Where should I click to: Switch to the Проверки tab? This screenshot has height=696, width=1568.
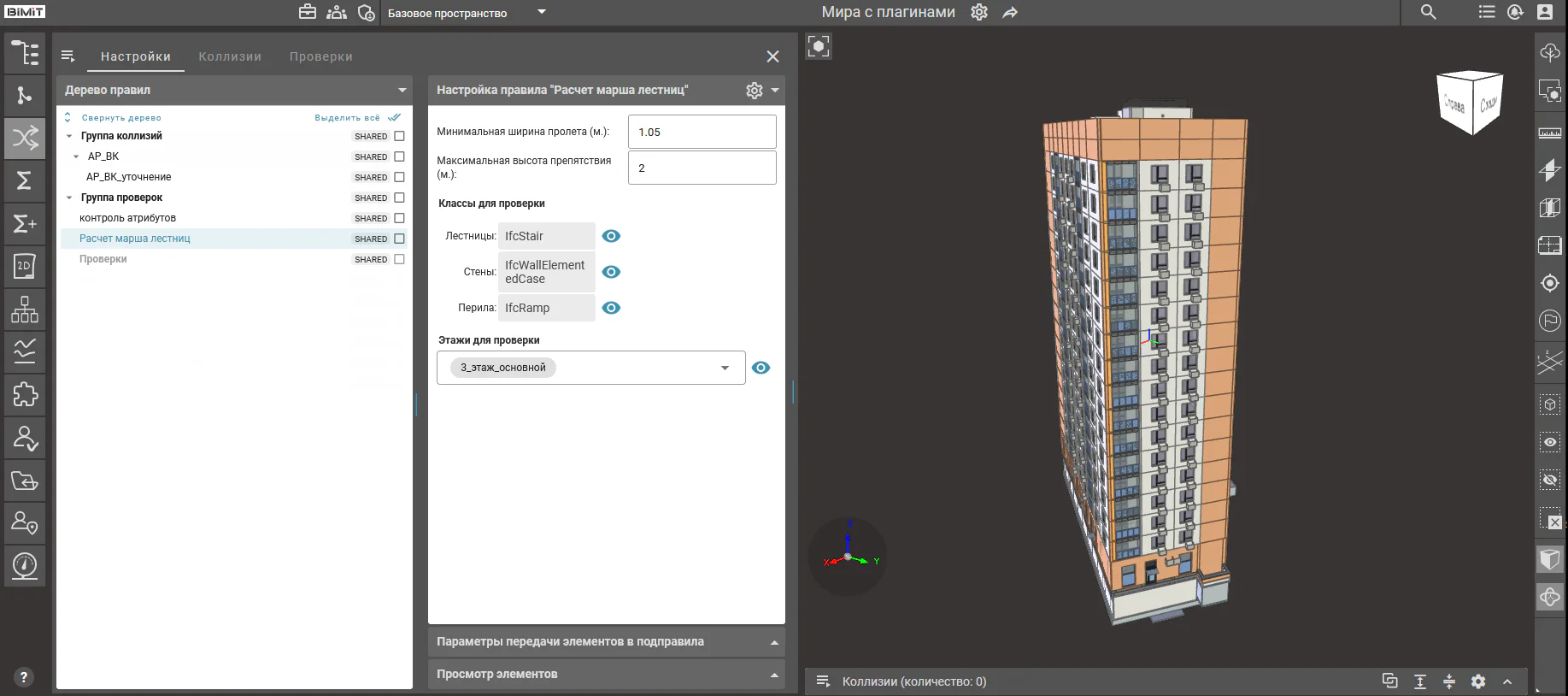point(321,56)
